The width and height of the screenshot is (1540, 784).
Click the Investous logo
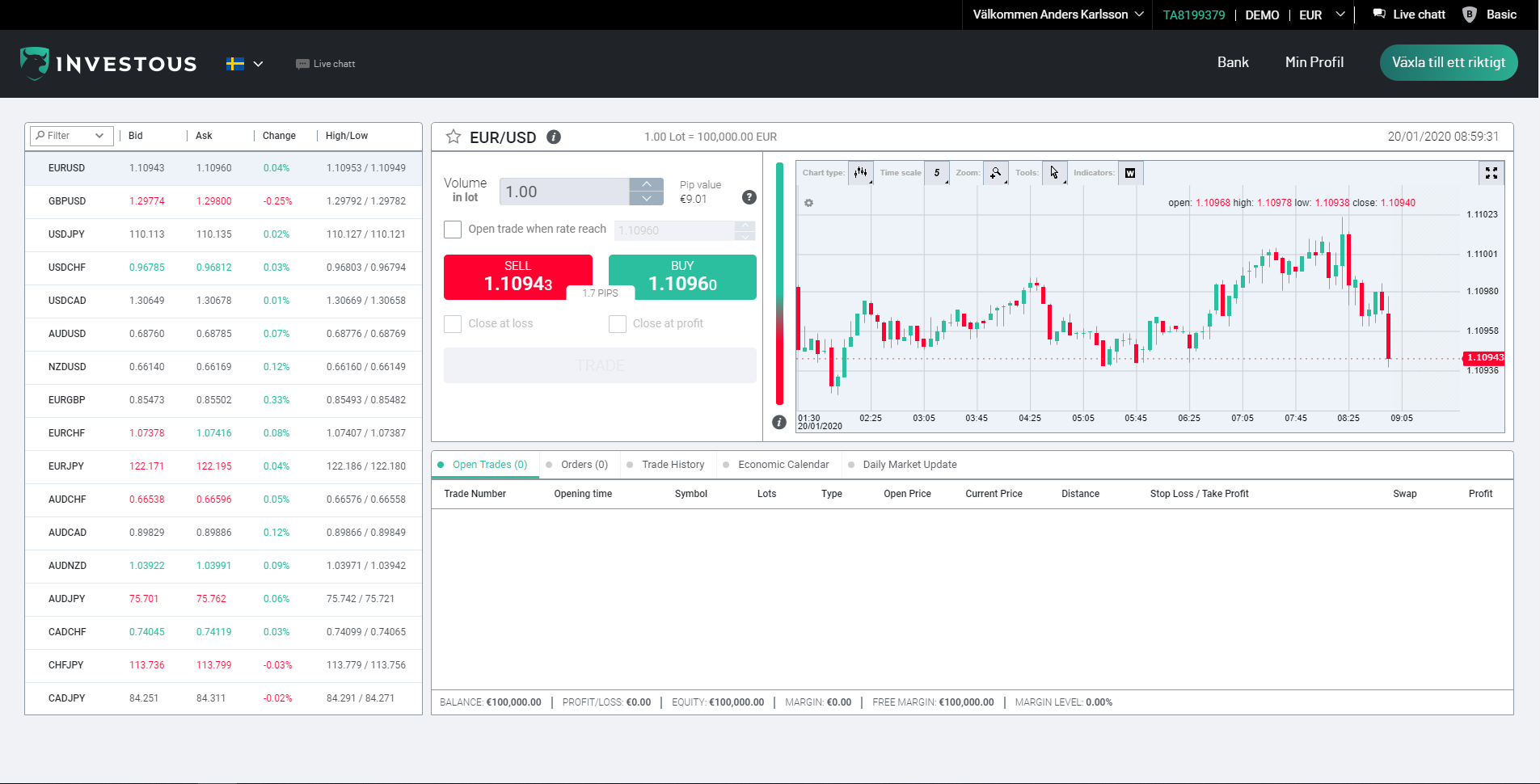108,64
